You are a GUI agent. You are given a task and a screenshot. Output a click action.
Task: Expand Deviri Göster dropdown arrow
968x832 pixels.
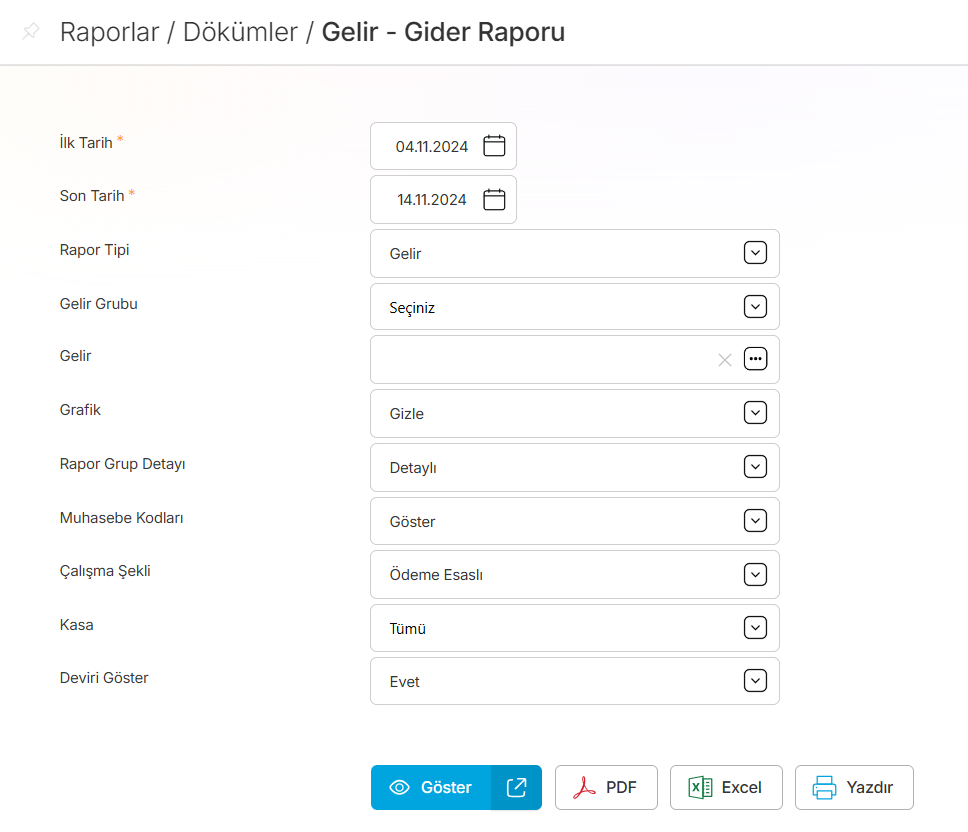click(x=756, y=681)
